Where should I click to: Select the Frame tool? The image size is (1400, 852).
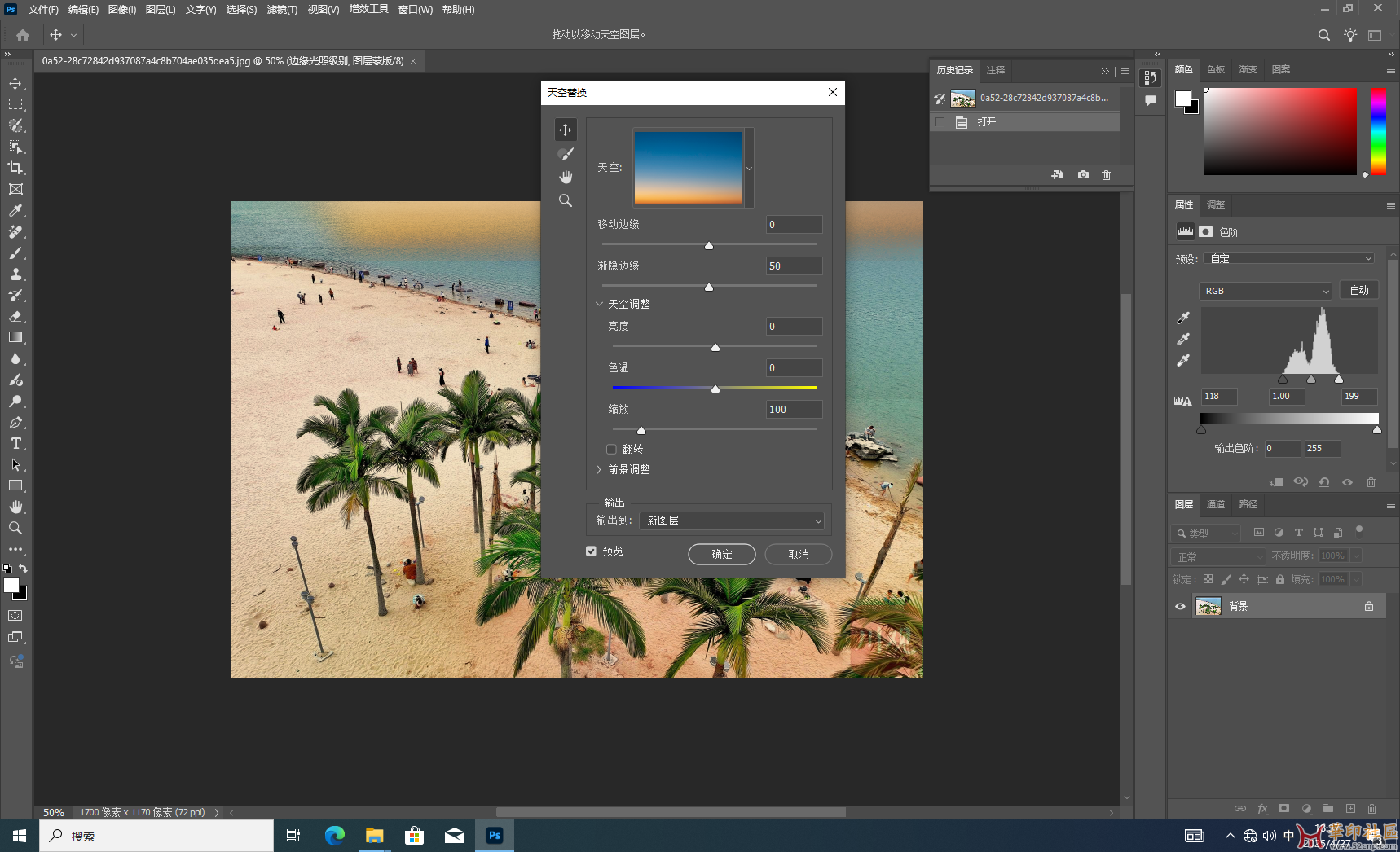[x=15, y=189]
